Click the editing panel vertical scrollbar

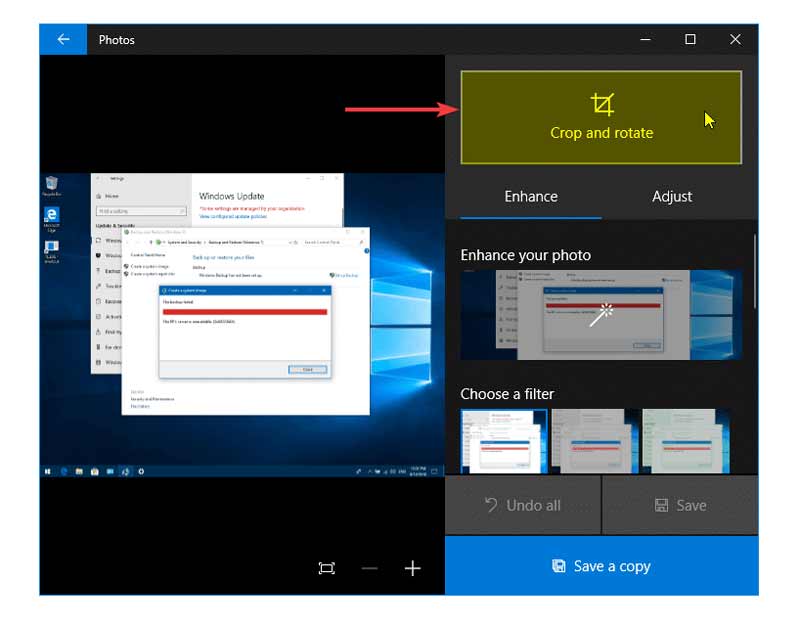point(755,272)
